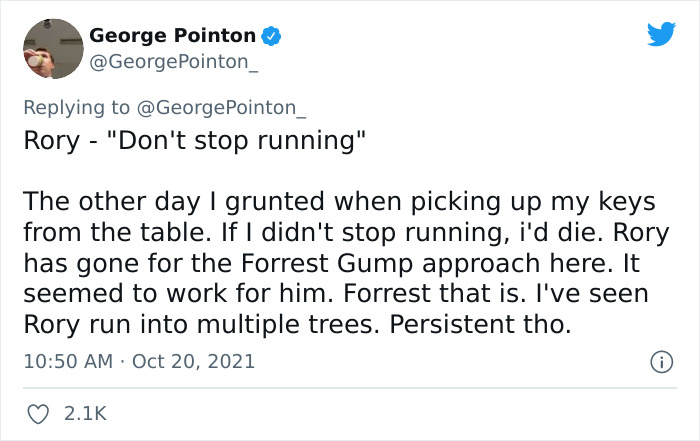The width and height of the screenshot is (700, 441).
Task: Open the tweet info circle icon
Action: (661, 361)
